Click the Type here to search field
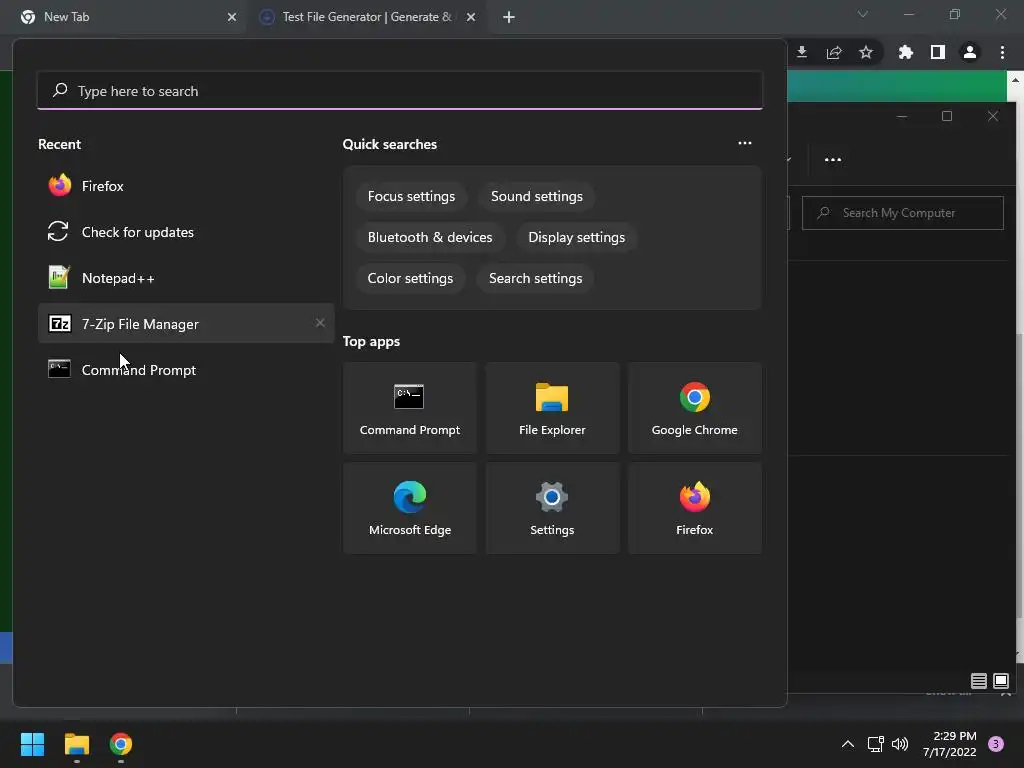This screenshot has height=768, width=1024. (x=400, y=91)
